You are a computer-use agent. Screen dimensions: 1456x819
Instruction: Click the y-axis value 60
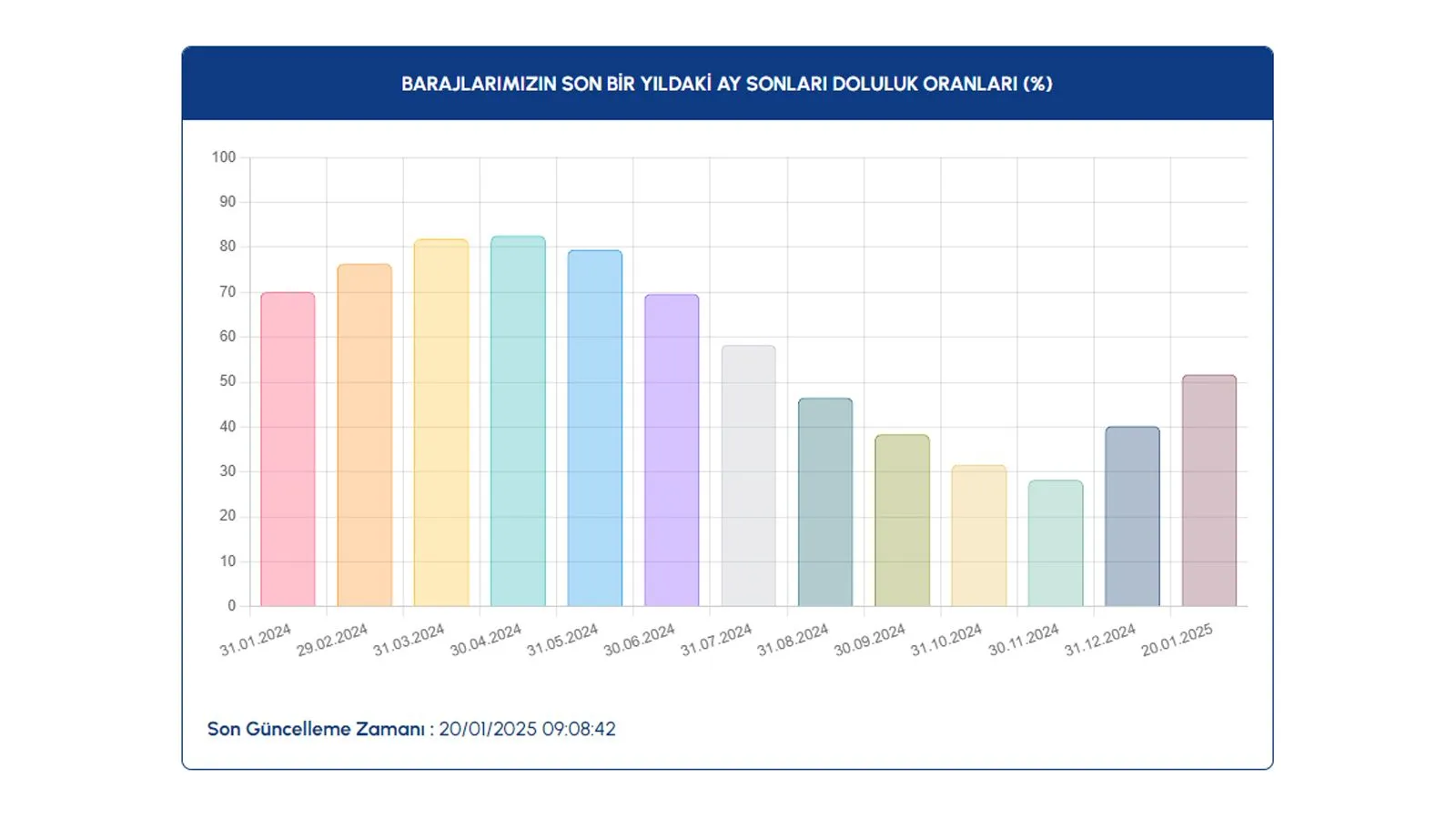[227, 337]
